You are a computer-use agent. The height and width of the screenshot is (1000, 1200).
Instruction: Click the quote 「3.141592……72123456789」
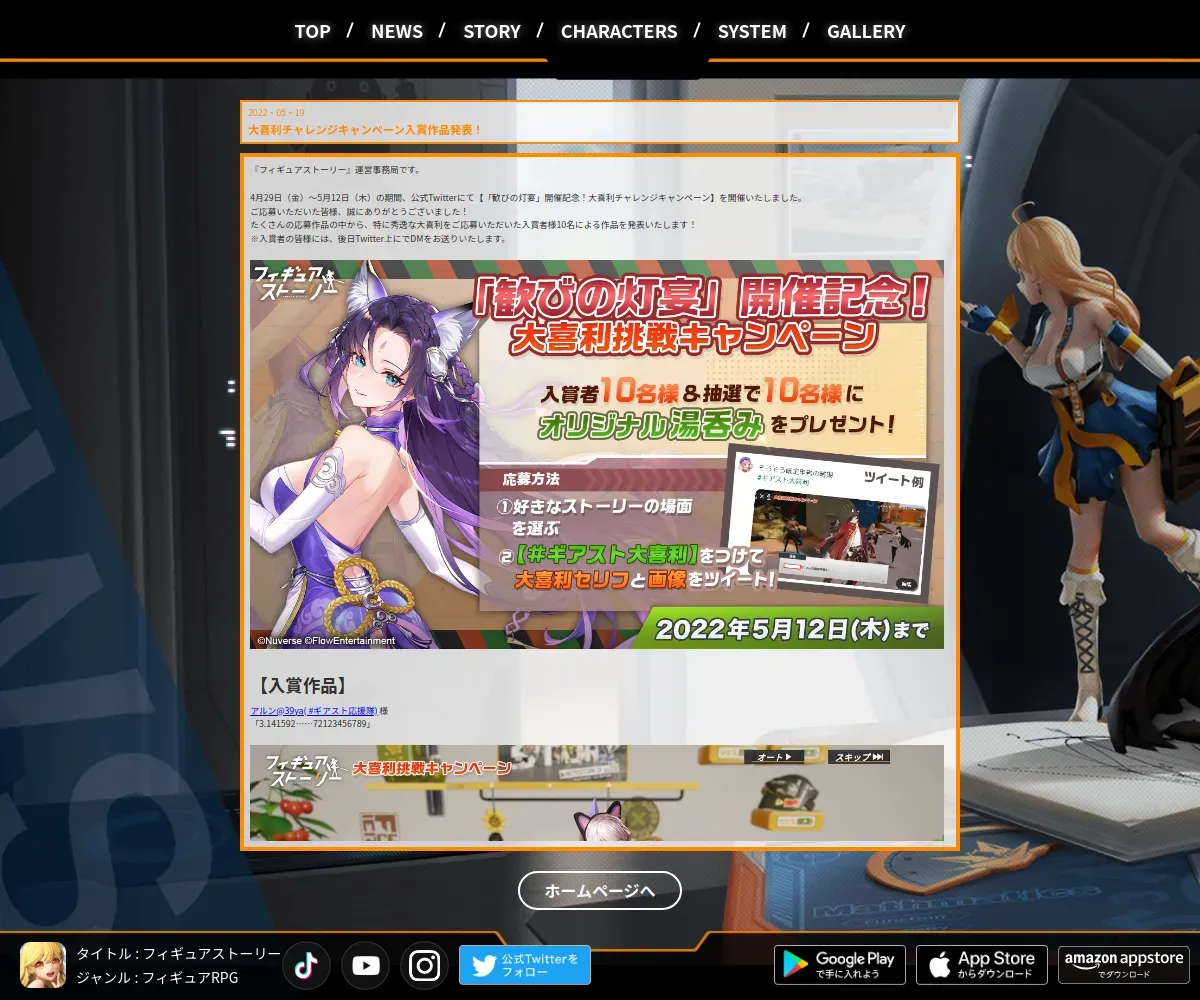tap(312, 723)
